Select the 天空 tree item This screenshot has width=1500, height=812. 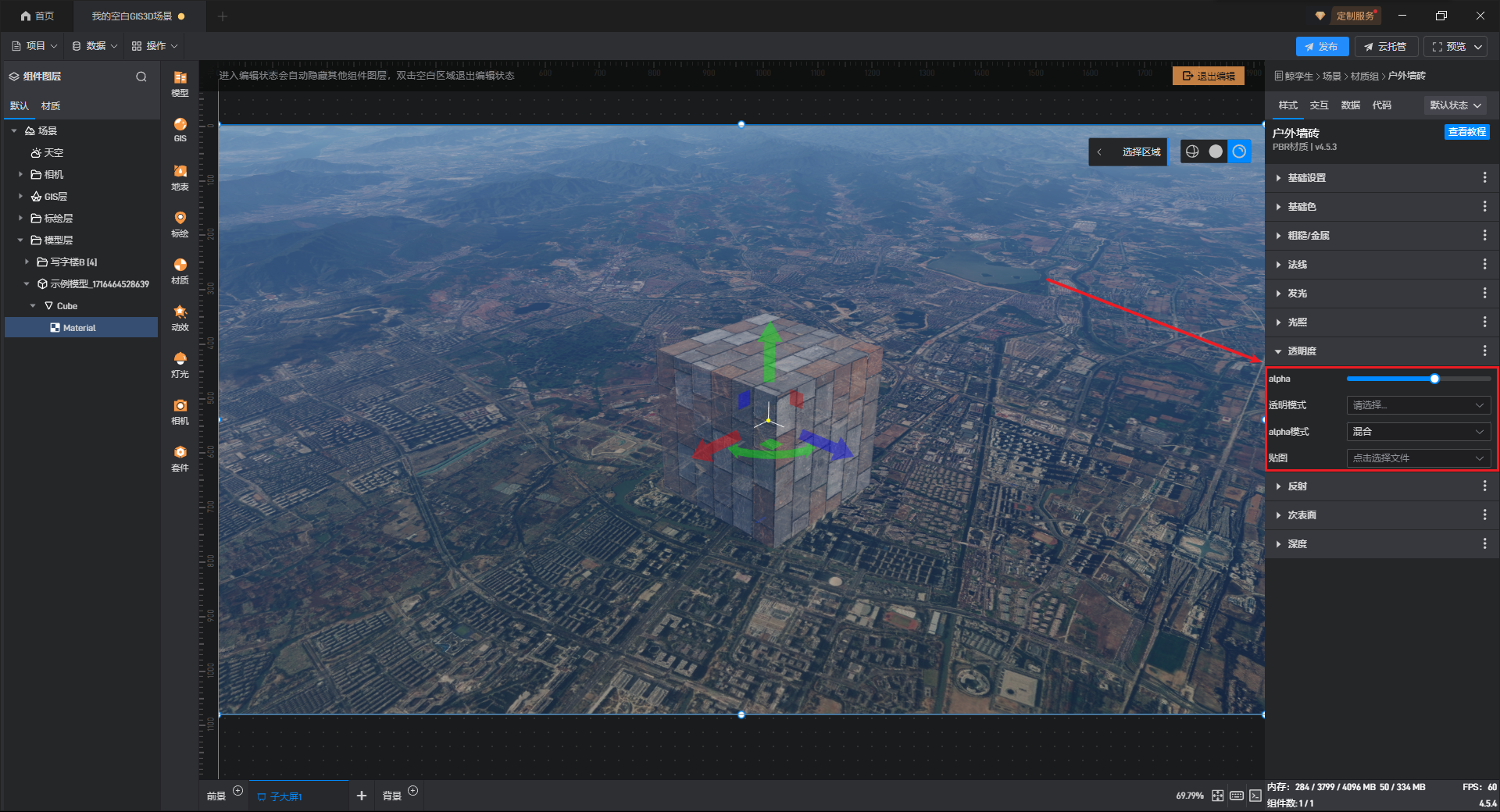click(47, 153)
